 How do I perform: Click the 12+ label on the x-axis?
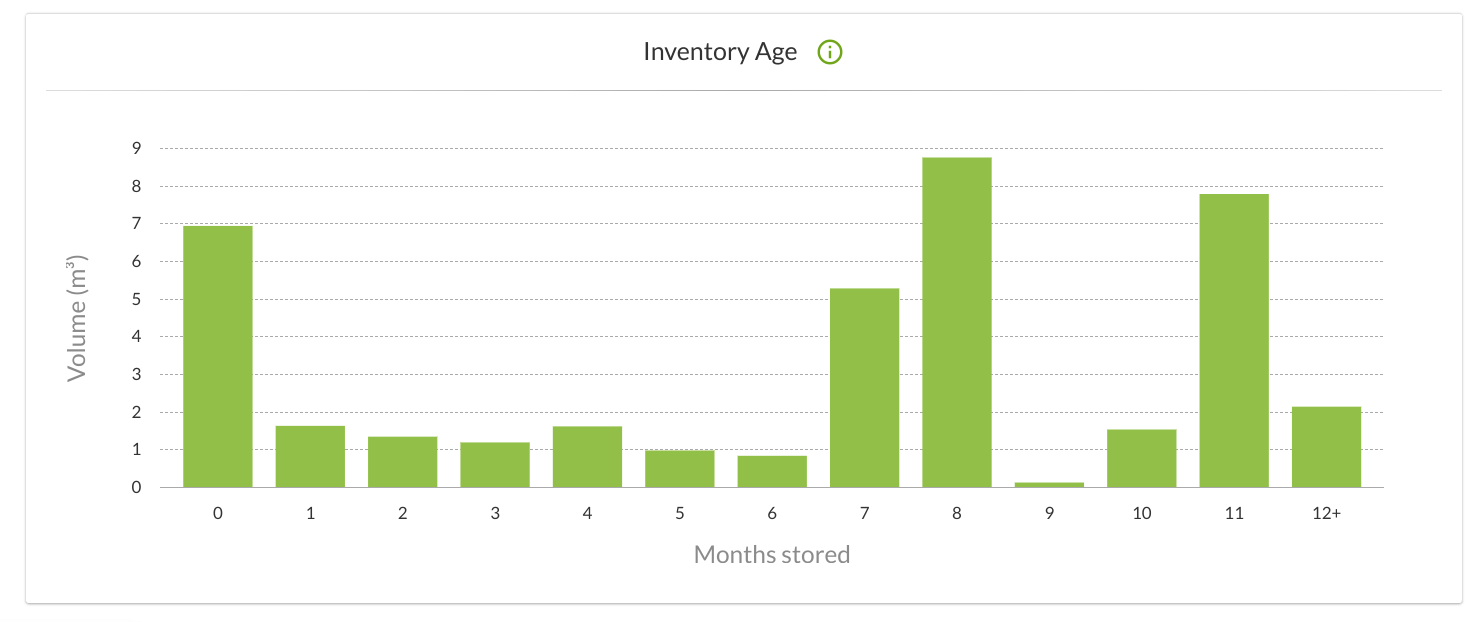(x=1326, y=514)
